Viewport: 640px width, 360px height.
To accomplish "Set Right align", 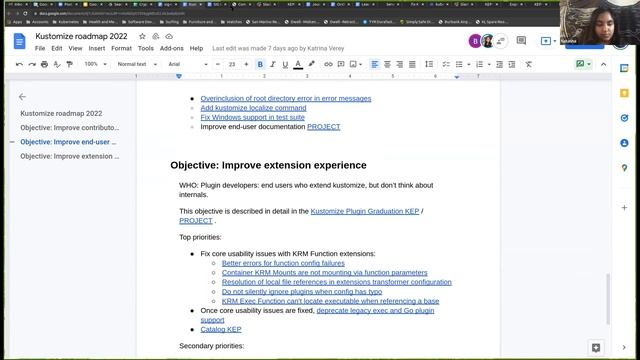I will 400,64.
